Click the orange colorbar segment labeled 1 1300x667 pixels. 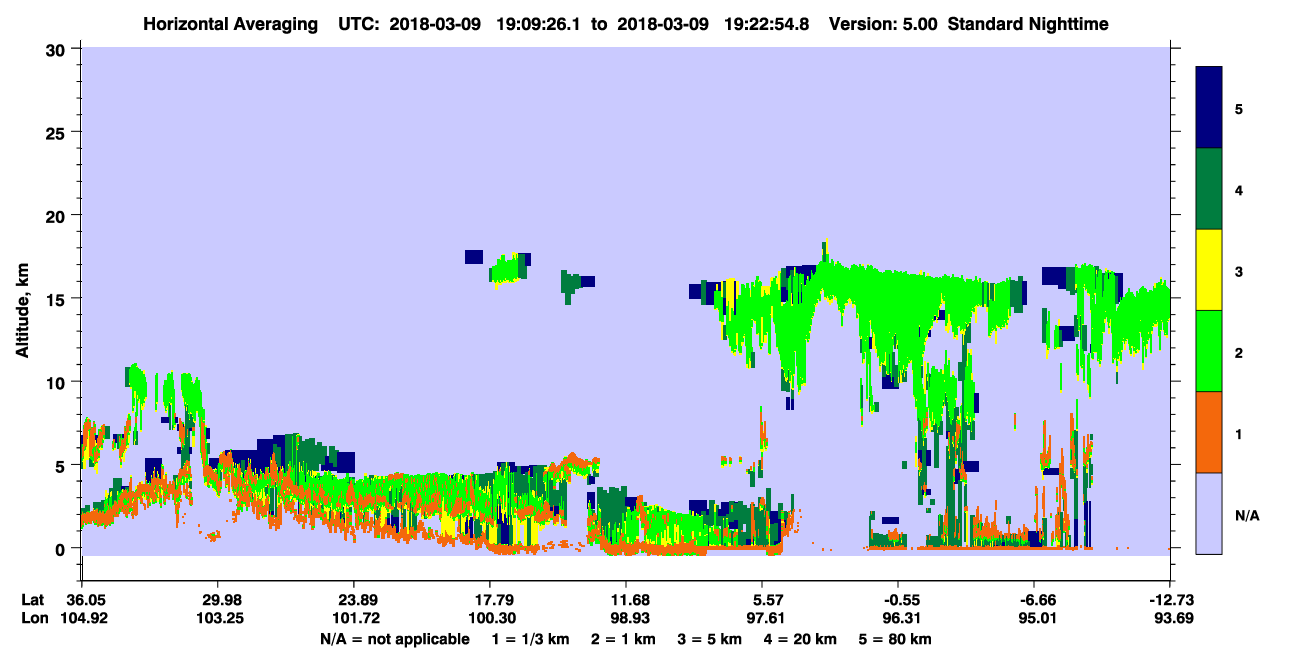pos(1209,432)
